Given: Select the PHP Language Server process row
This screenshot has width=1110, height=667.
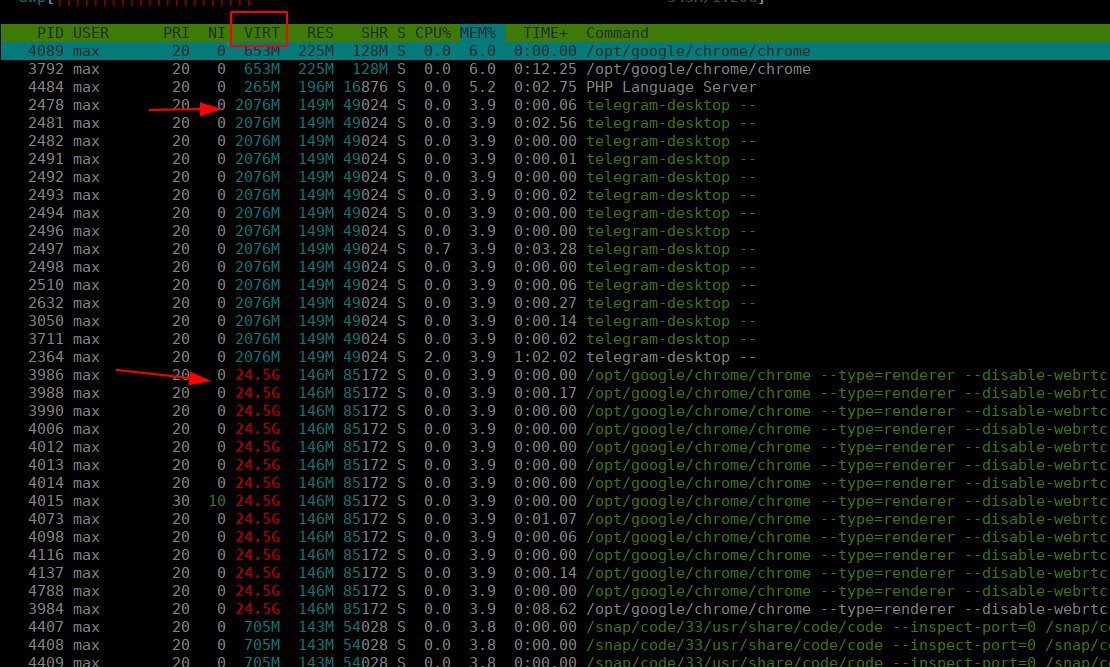Looking at the screenshot, I should point(555,87).
